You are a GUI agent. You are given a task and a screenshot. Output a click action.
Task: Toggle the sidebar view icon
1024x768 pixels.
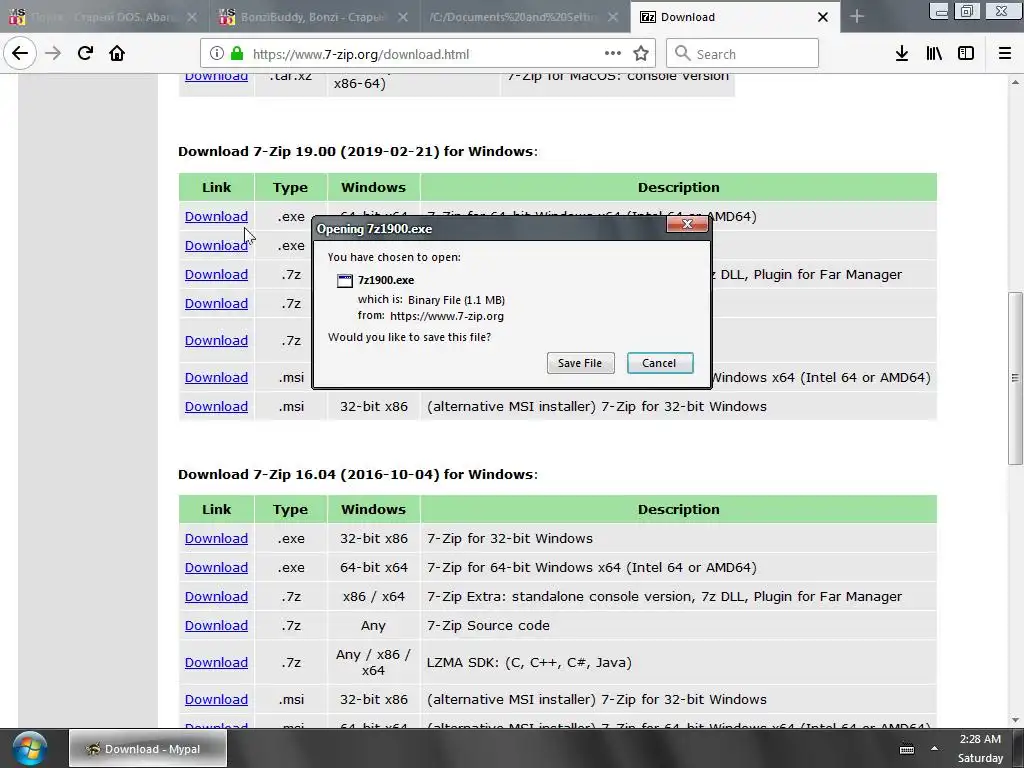pyautogui.click(x=966, y=54)
